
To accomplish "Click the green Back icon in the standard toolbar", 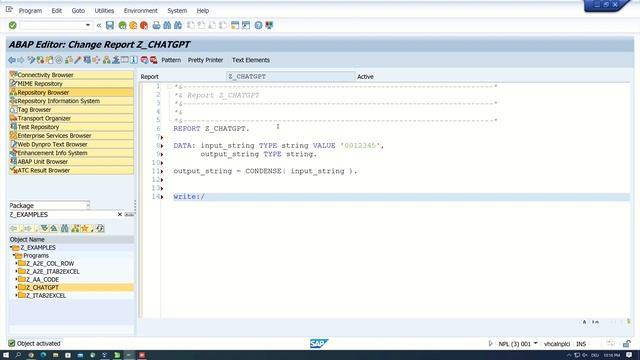I will [x=122, y=25].
